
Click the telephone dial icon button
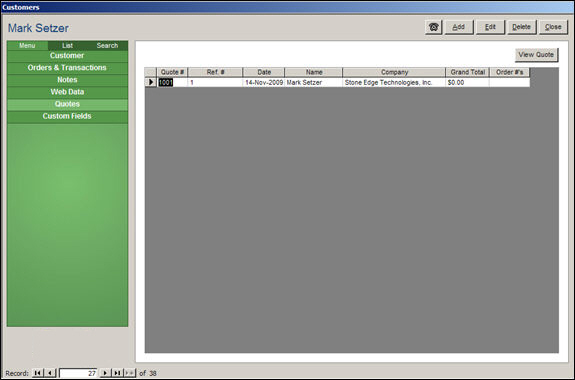[x=433, y=27]
